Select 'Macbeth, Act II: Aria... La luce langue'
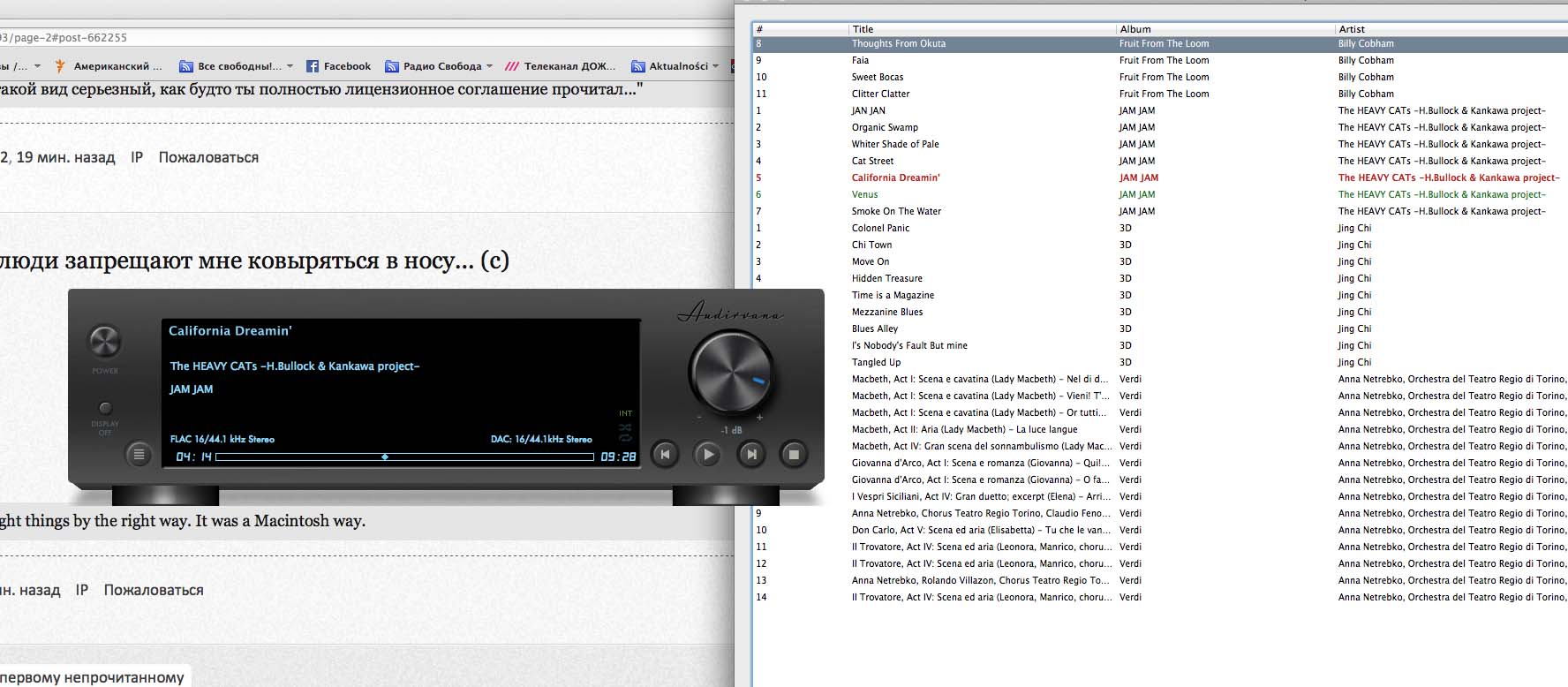Viewport: 1568px width, 687px height. click(1160, 429)
